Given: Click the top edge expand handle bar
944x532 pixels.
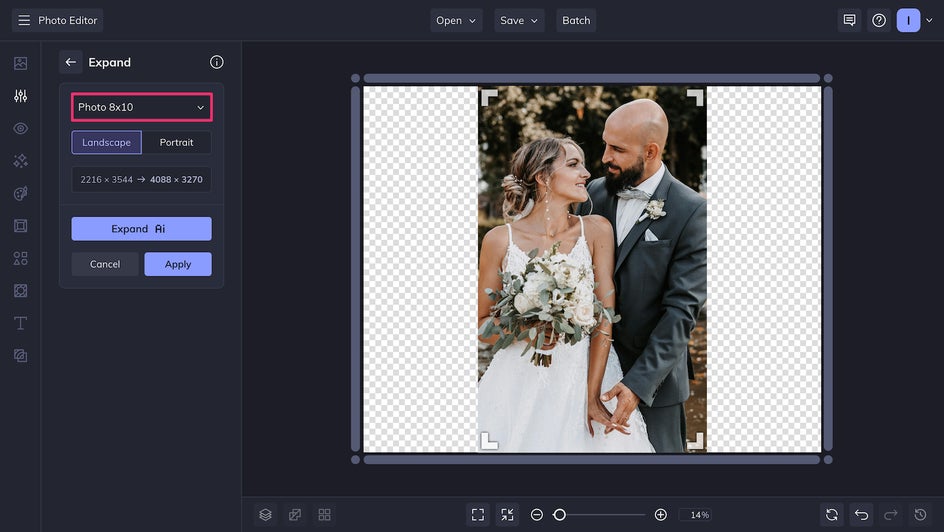Looking at the screenshot, I should [592, 78].
